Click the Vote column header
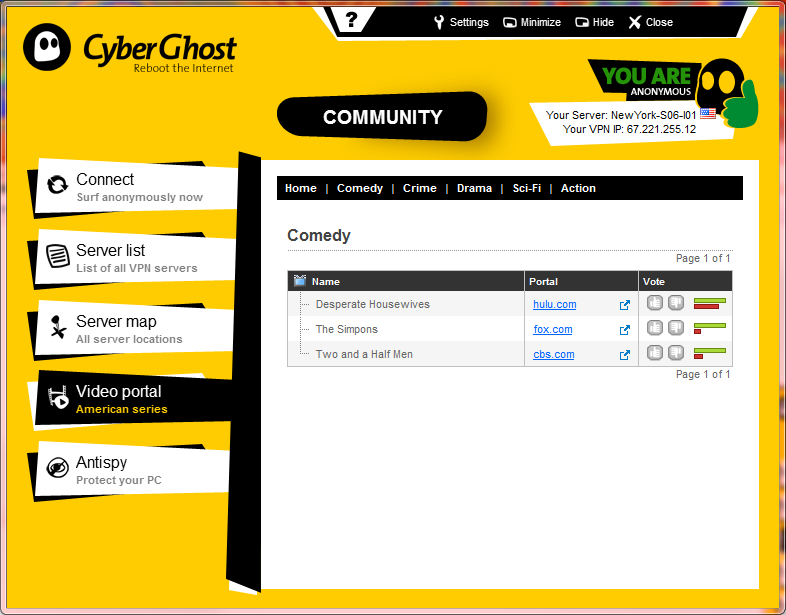This screenshot has height=615, width=786. 685,281
